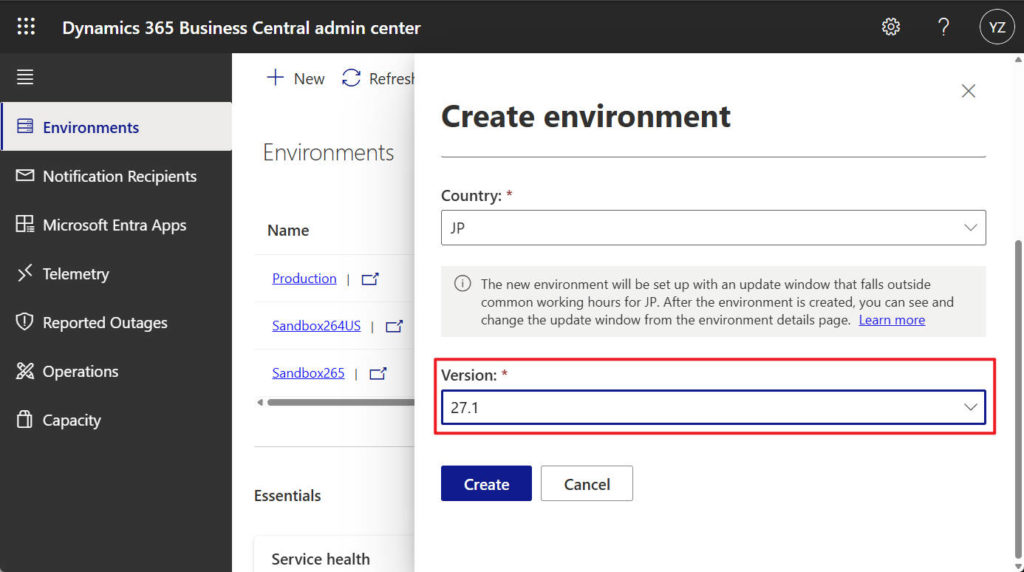The height and width of the screenshot is (572, 1024).
Task: Navigate to Reported Outages
Action: pyautogui.click(x=104, y=323)
